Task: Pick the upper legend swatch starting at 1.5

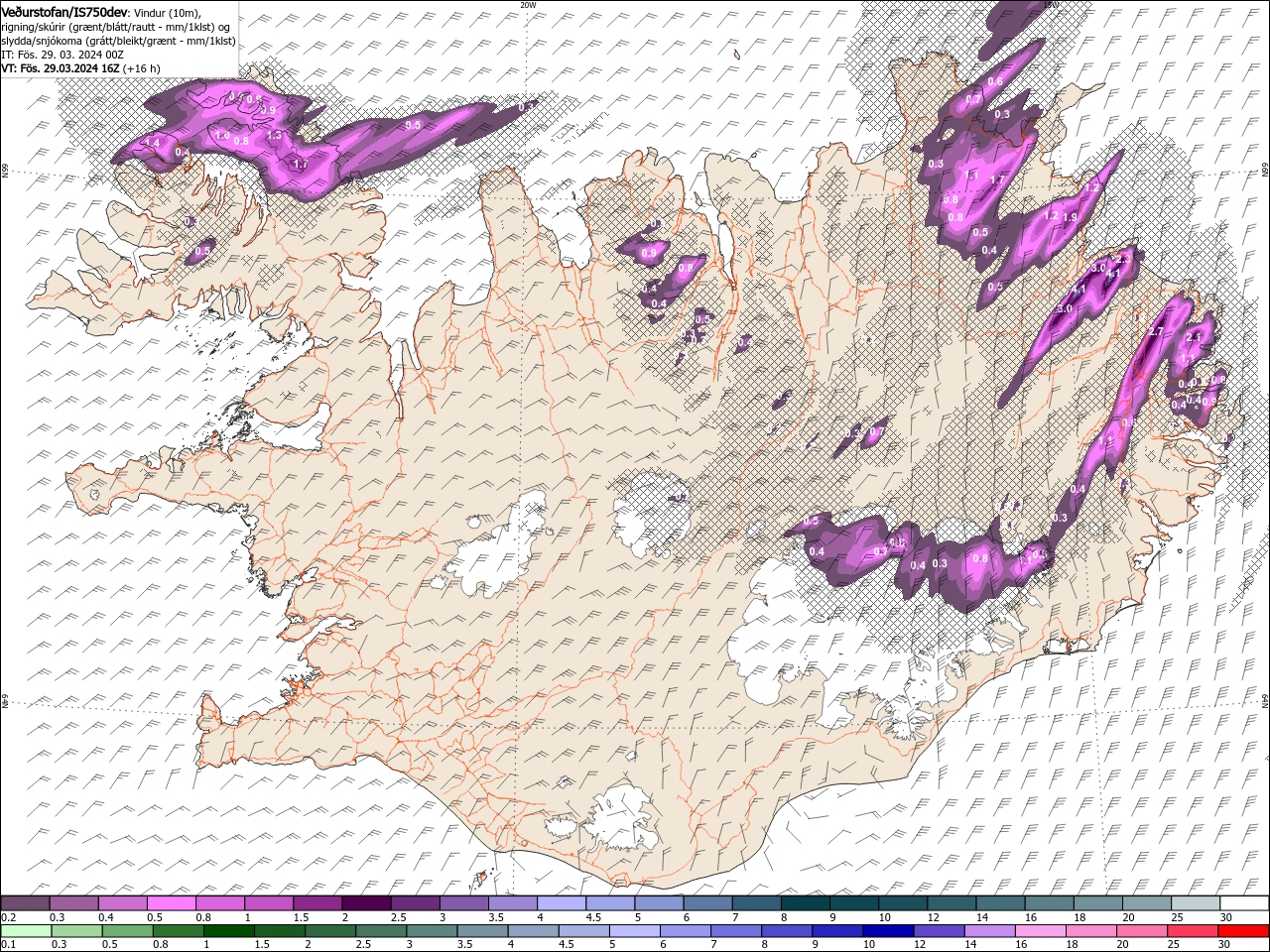Action: point(317,903)
